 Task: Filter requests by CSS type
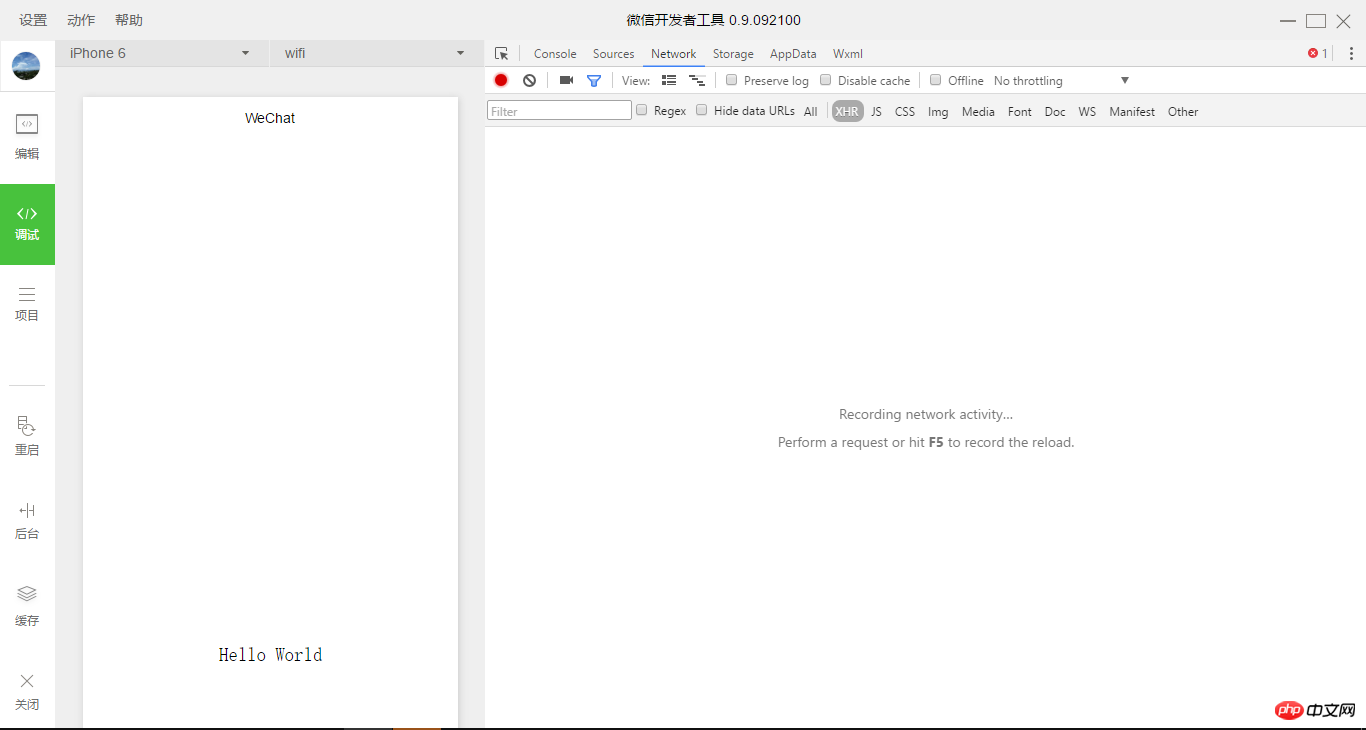(x=905, y=111)
